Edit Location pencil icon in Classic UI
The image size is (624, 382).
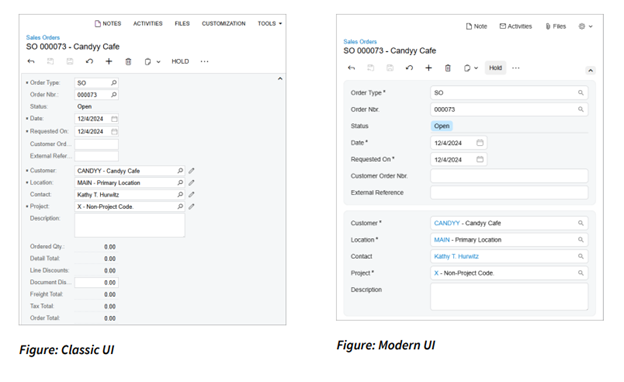(191, 182)
